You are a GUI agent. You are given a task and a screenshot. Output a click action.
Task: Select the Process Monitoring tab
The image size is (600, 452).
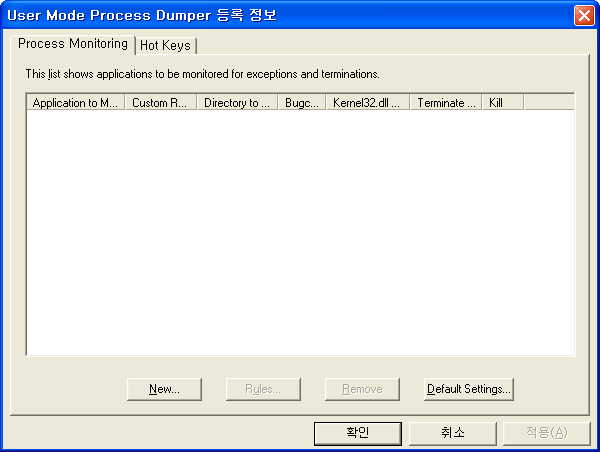tap(73, 44)
